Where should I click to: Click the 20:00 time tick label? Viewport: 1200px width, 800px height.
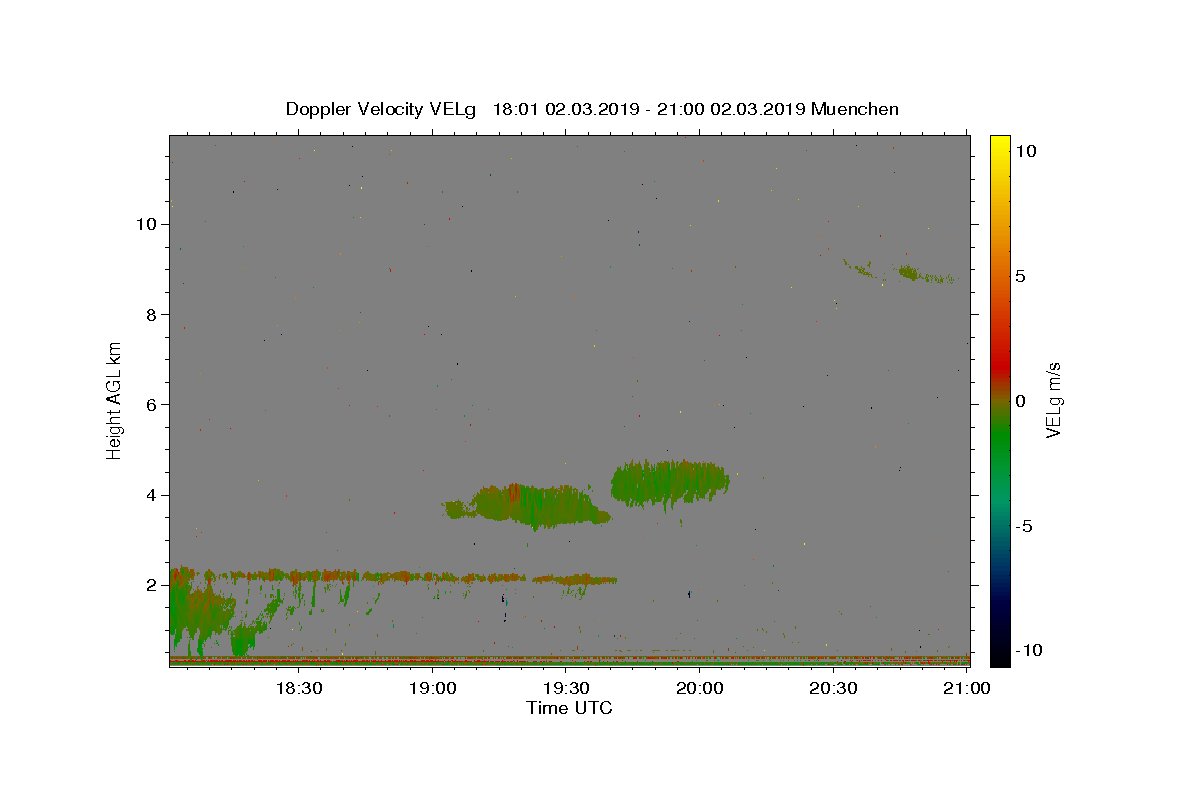pos(700,688)
